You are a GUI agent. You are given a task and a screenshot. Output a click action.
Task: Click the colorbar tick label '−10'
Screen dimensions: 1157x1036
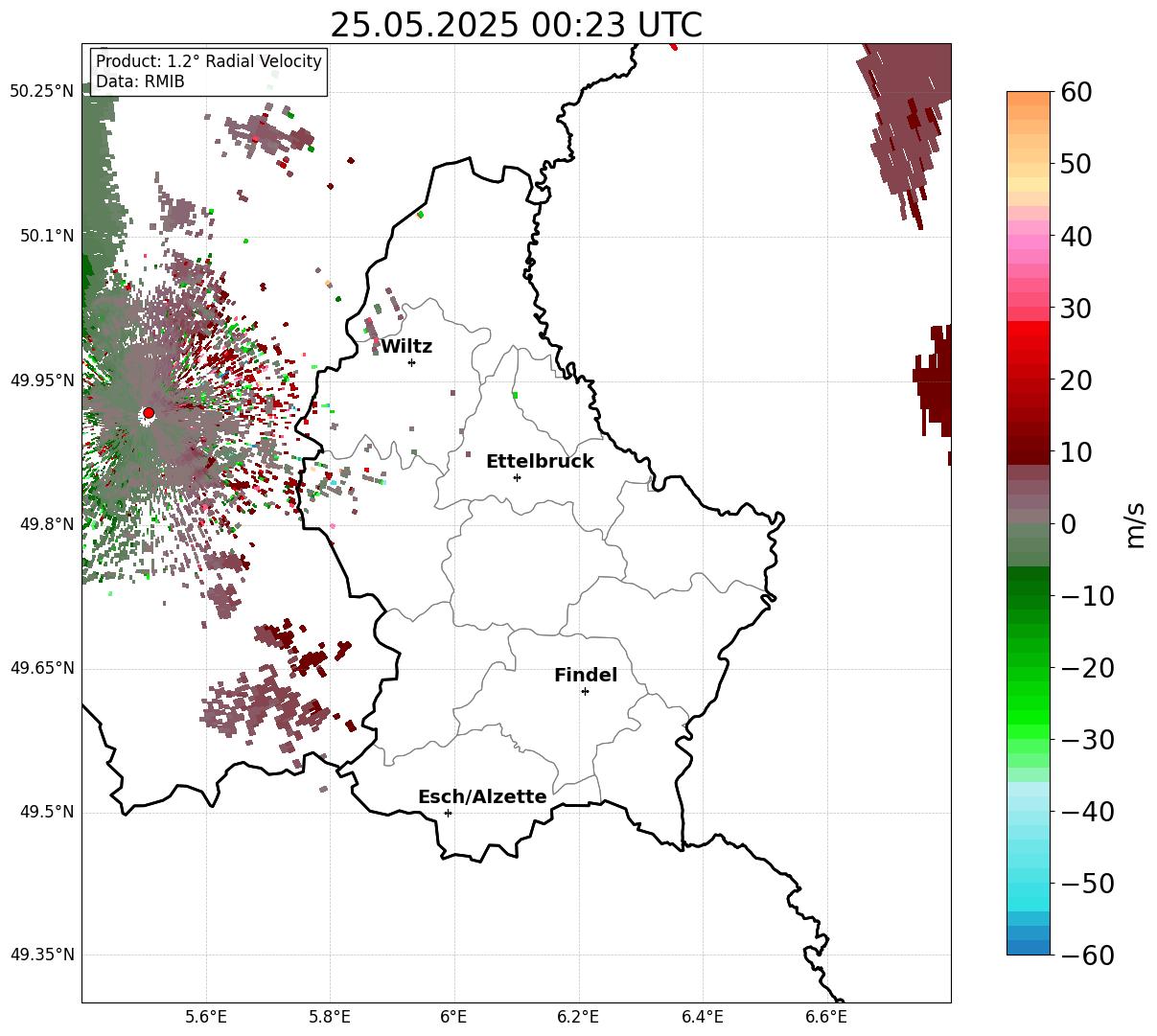[1087, 596]
